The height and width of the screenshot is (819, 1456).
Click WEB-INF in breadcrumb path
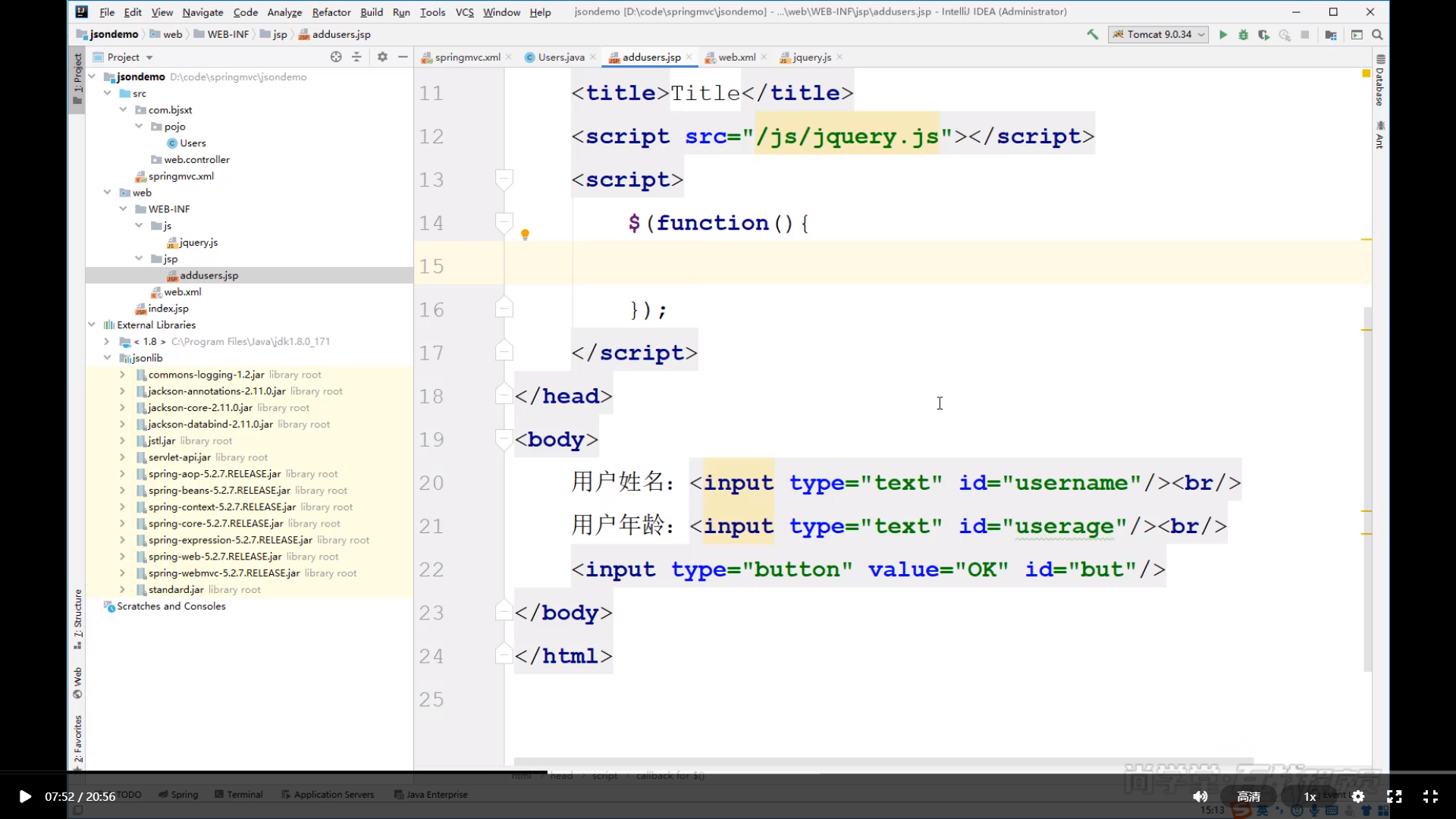pos(228,35)
